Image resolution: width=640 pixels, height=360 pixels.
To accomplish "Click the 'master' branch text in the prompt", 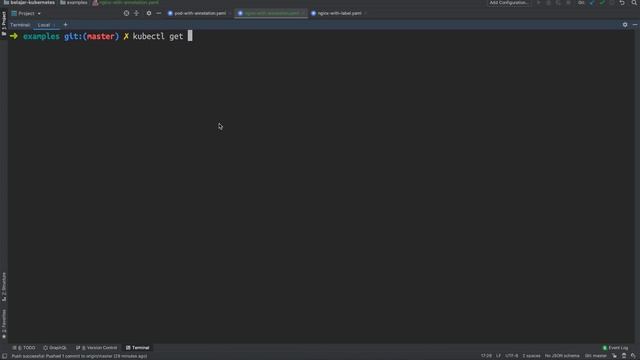I will click(x=100, y=36).
